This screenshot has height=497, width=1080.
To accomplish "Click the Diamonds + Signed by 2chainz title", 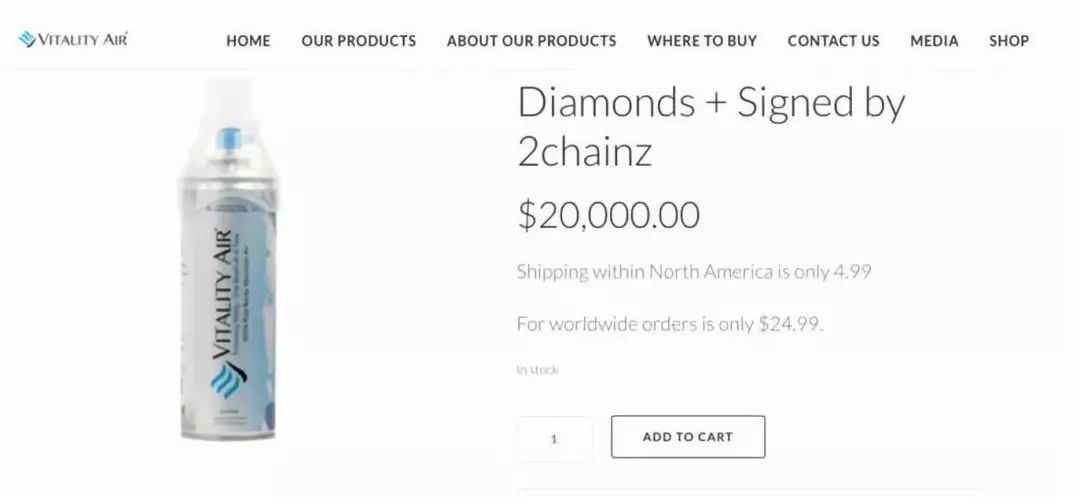I will click(710, 126).
